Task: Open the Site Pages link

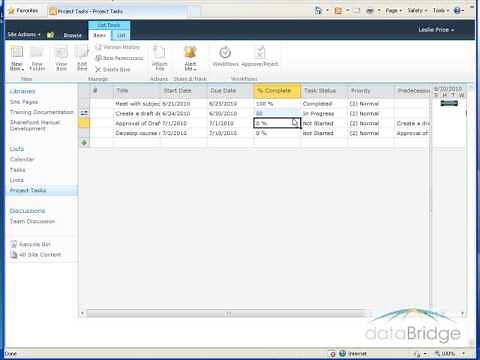Action: coord(24,102)
